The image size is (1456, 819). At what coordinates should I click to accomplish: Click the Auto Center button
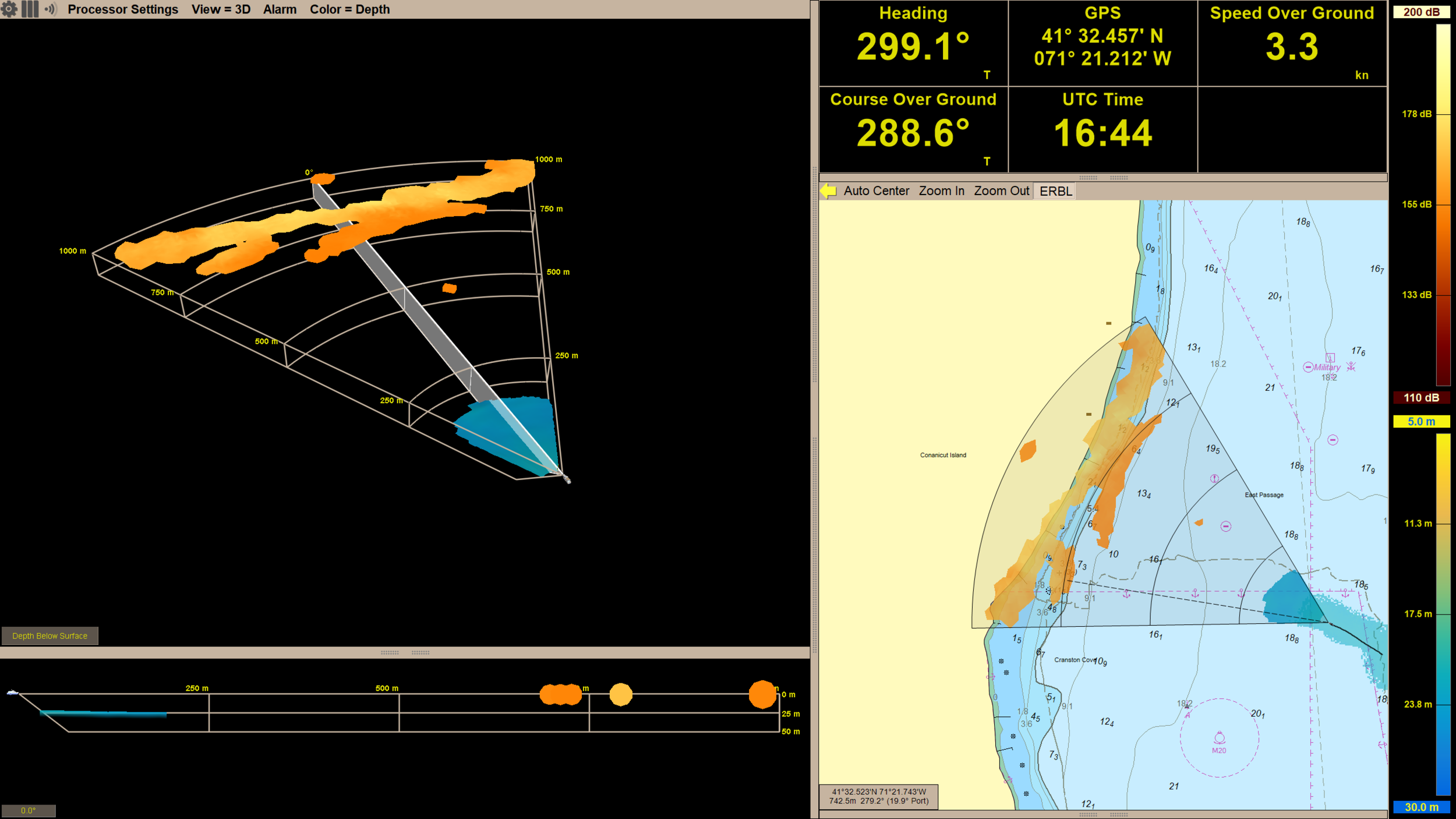(876, 190)
